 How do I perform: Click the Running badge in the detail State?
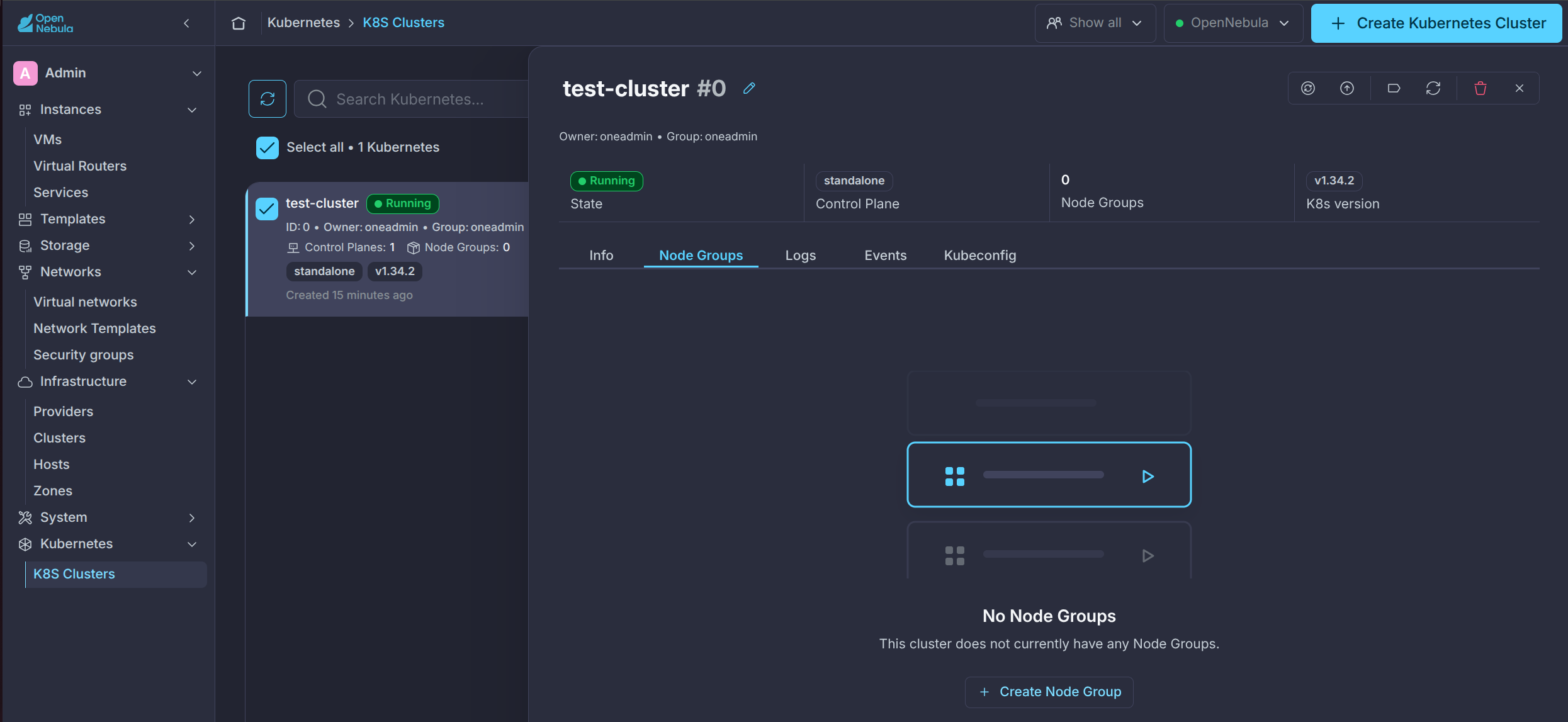pos(606,181)
